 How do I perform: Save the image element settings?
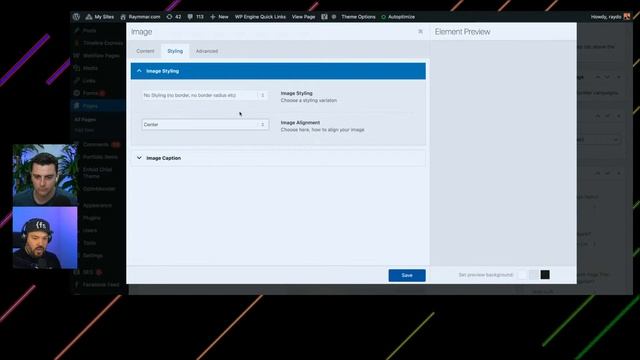pyautogui.click(x=407, y=275)
